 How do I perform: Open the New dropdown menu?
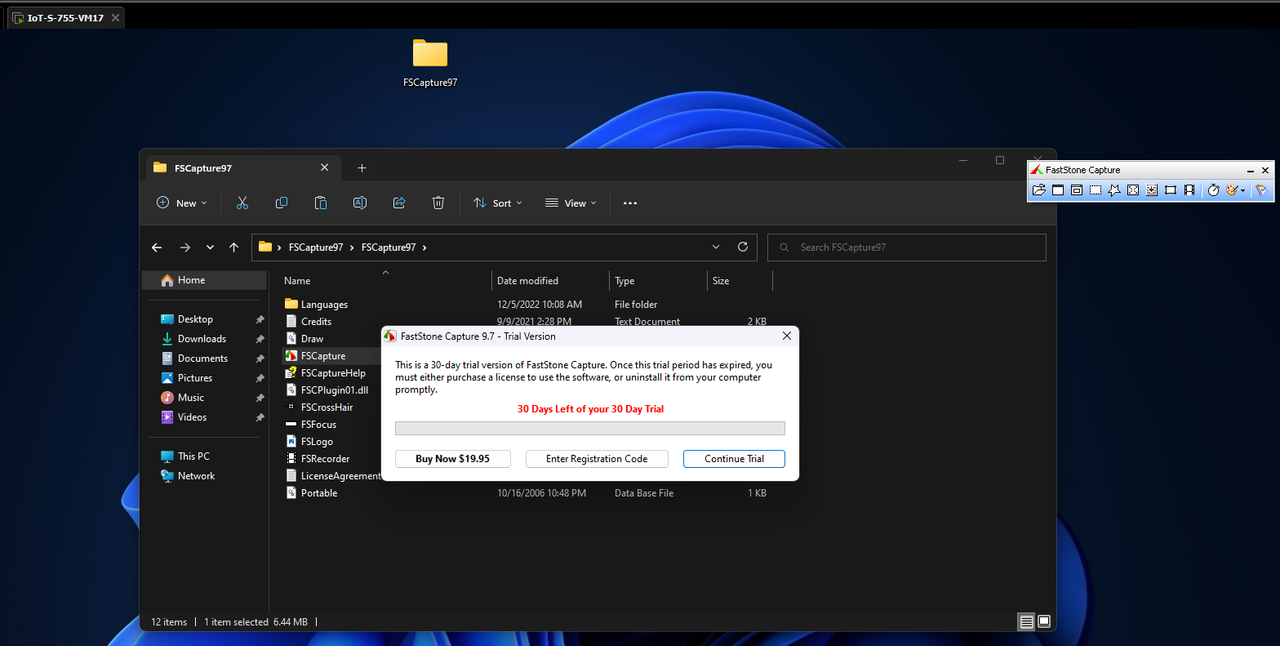[182, 203]
